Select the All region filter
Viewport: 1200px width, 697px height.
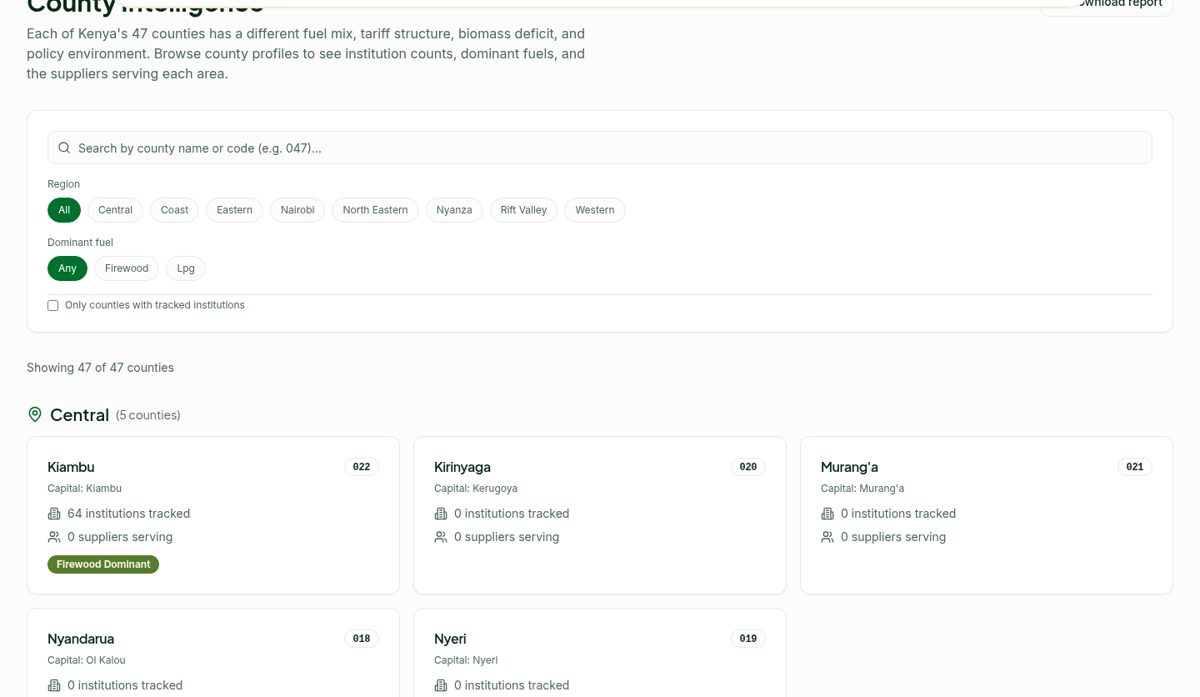(x=64, y=210)
